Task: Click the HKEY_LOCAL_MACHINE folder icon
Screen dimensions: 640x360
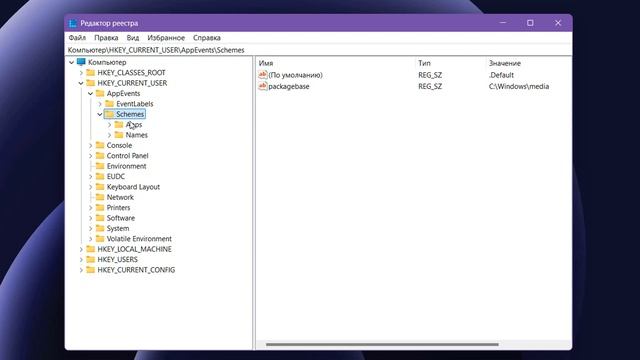Action: tap(91, 249)
